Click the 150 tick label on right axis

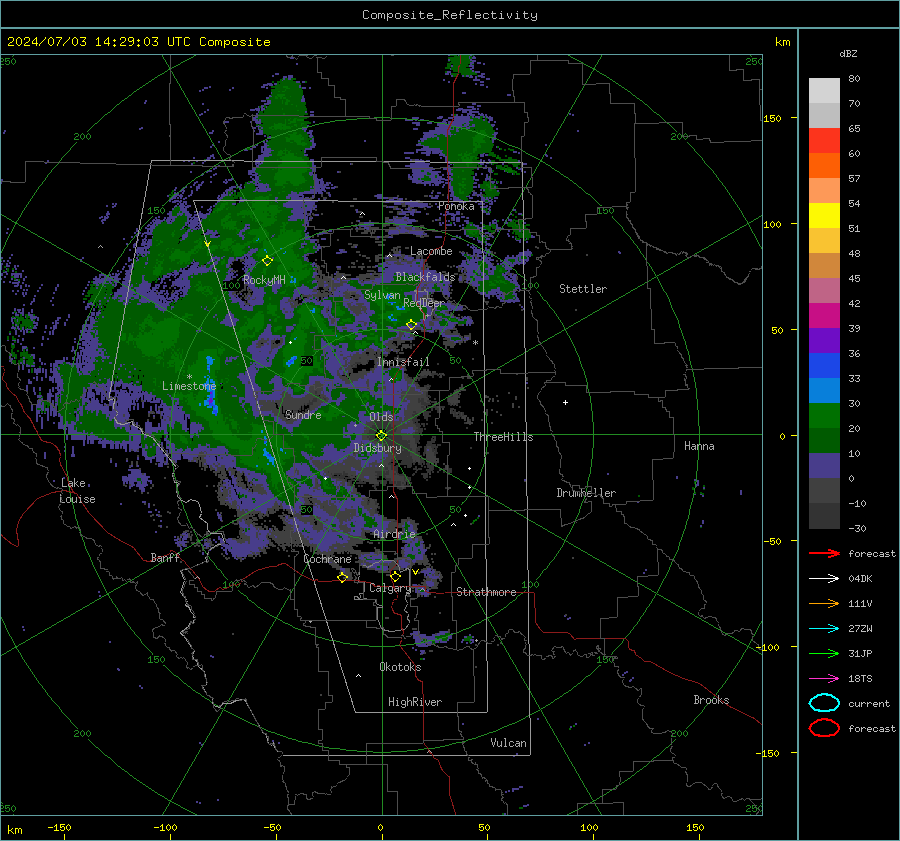pos(772,118)
